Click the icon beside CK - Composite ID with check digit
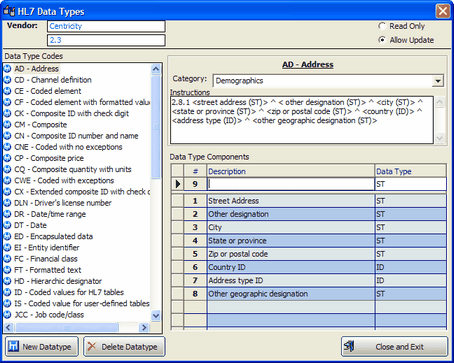The width and height of the screenshot is (454, 363). click(7, 113)
